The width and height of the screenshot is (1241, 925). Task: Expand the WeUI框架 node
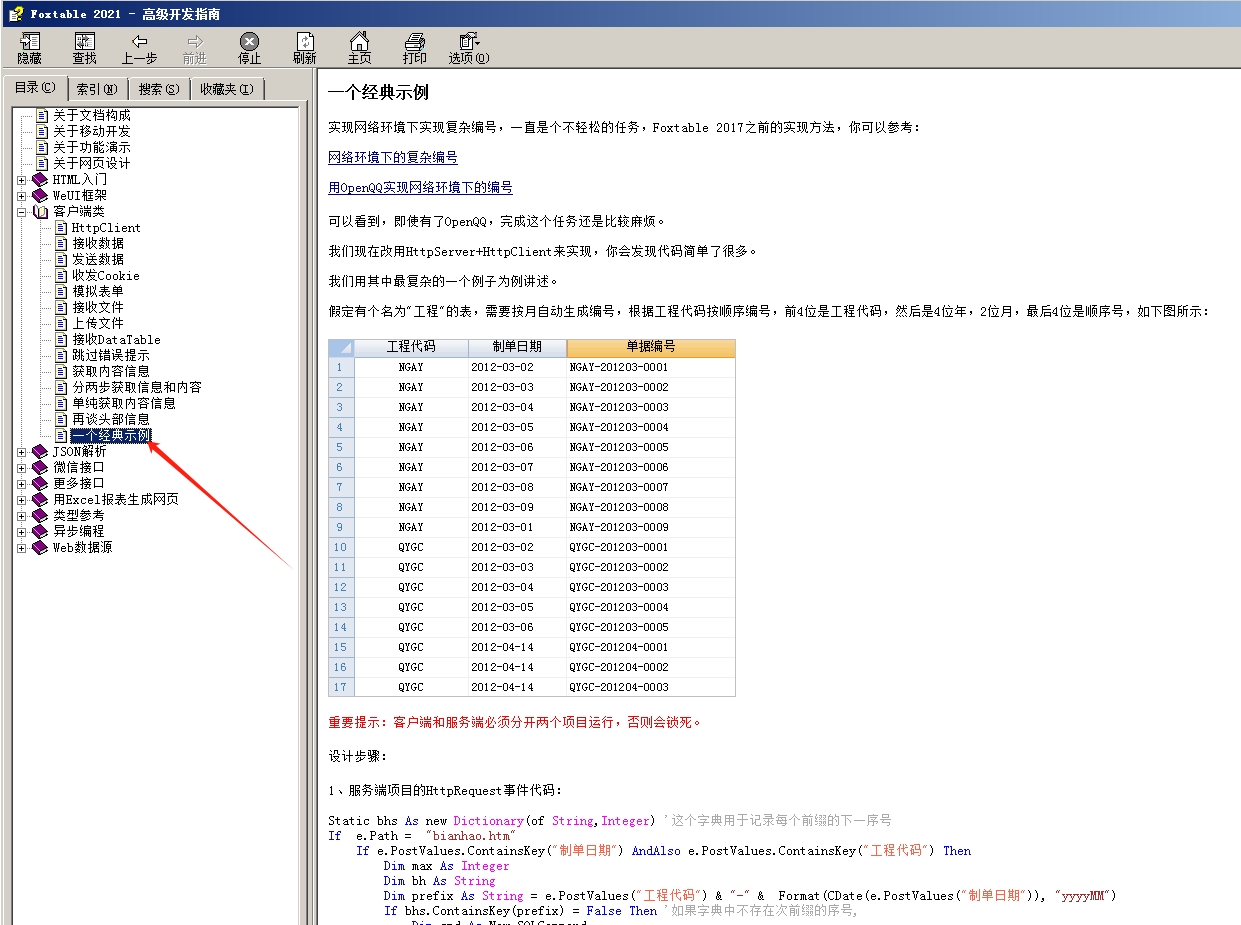pos(22,196)
